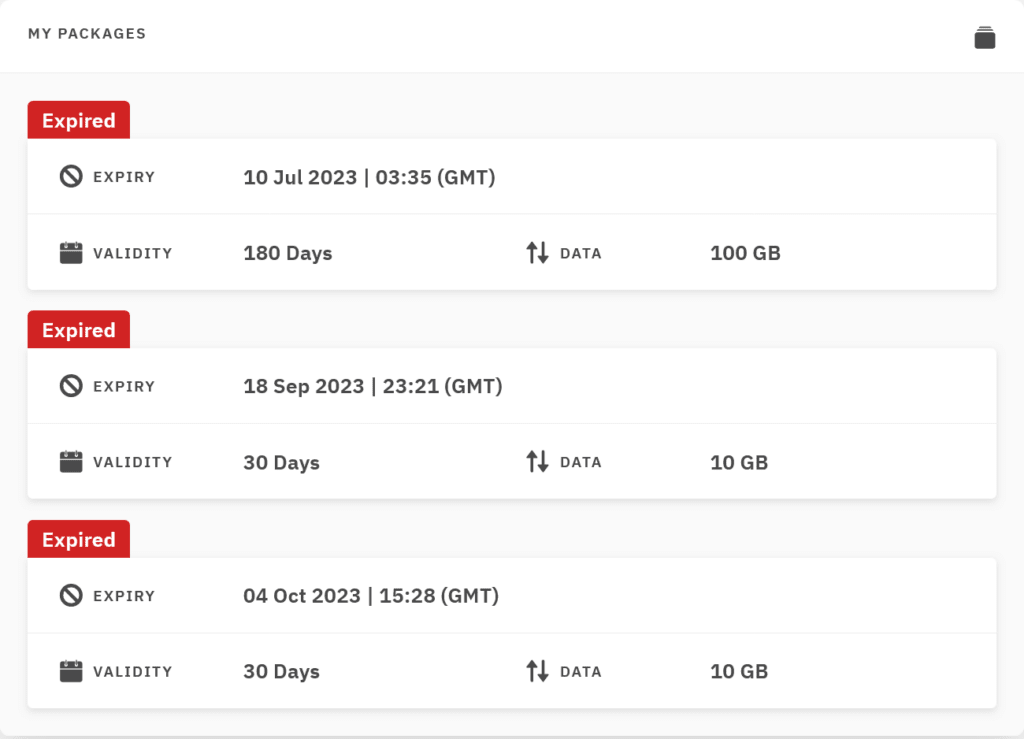
Task: Click the 10 GB value in the second package
Action: (739, 463)
